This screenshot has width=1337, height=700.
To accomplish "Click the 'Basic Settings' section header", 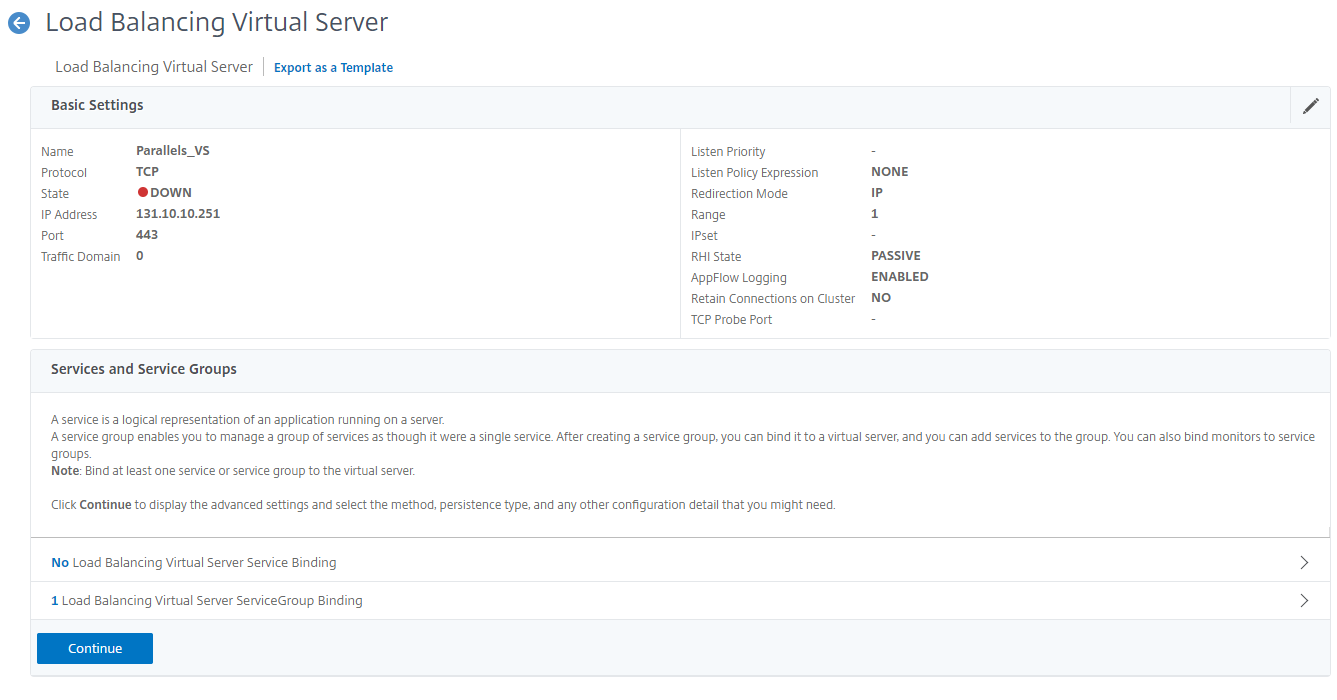I will [97, 105].
